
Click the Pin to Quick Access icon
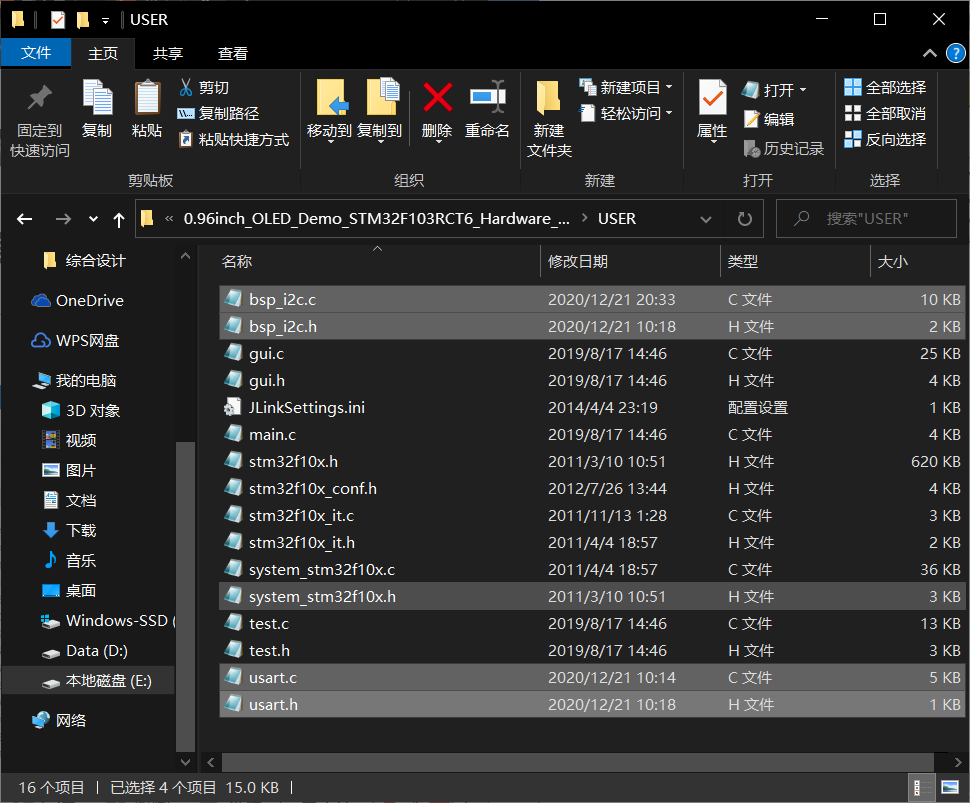pos(40,98)
